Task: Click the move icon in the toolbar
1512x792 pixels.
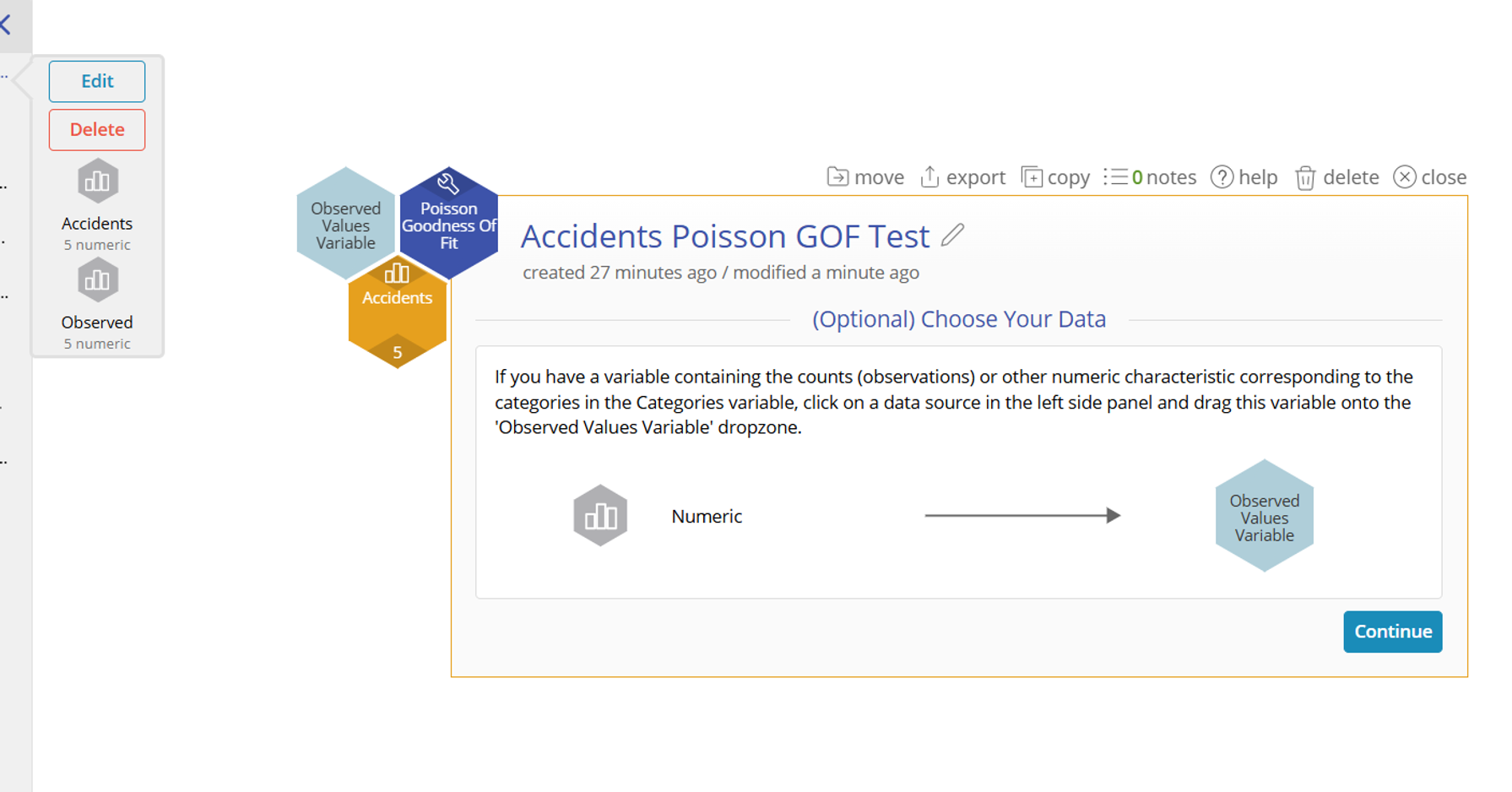Action: (837, 177)
